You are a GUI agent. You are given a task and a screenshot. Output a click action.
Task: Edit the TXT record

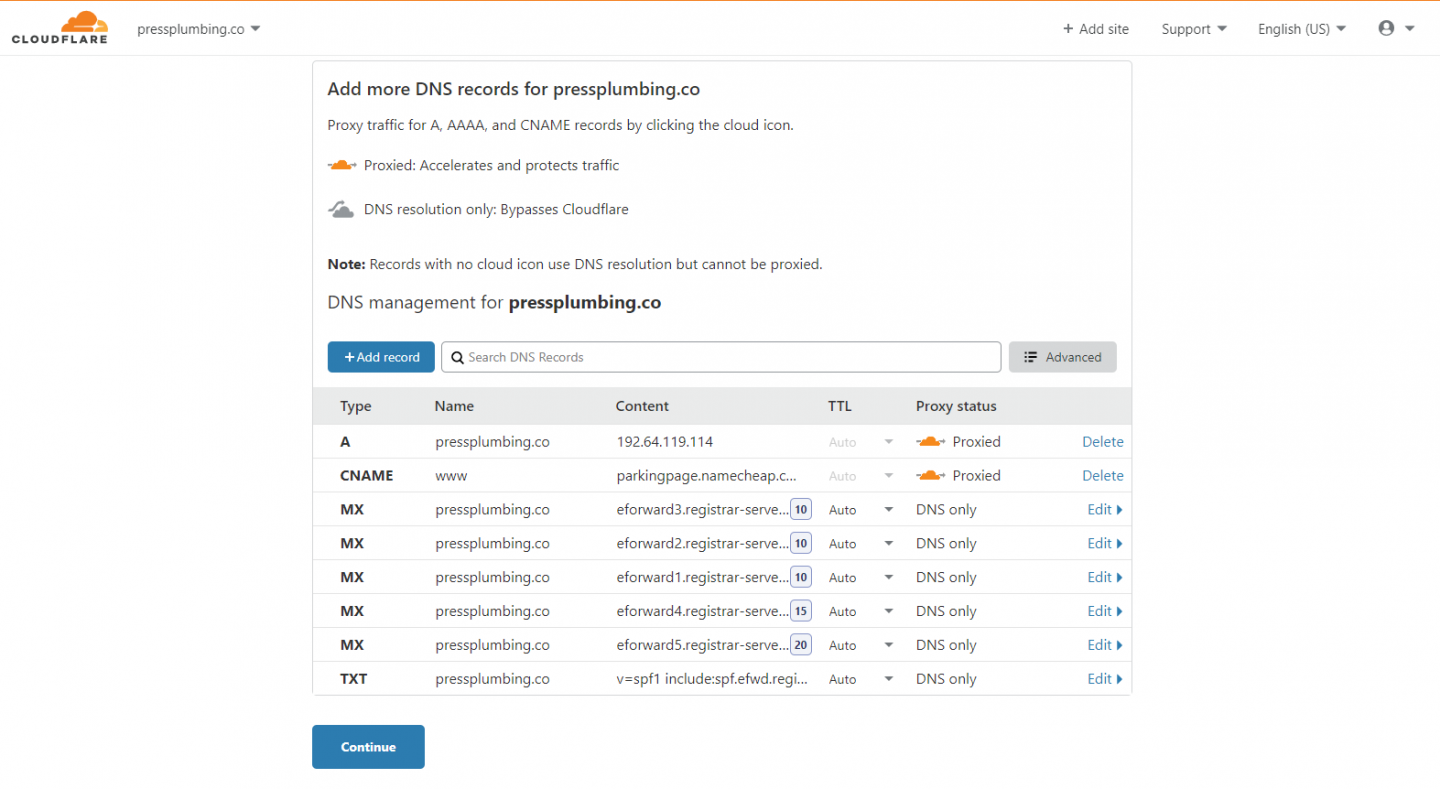click(1104, 679)
